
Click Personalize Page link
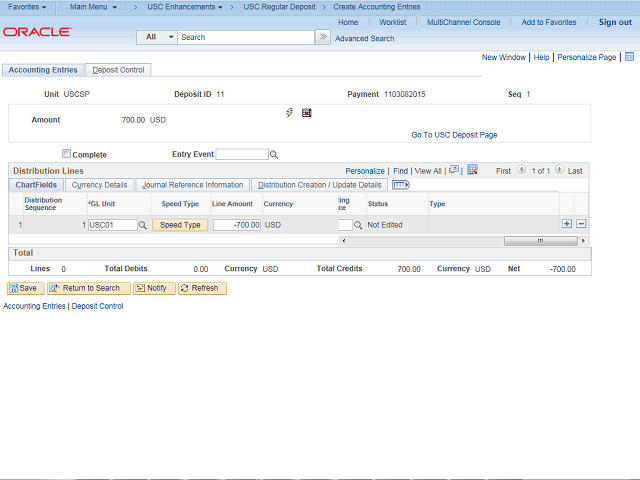point(587,57)
